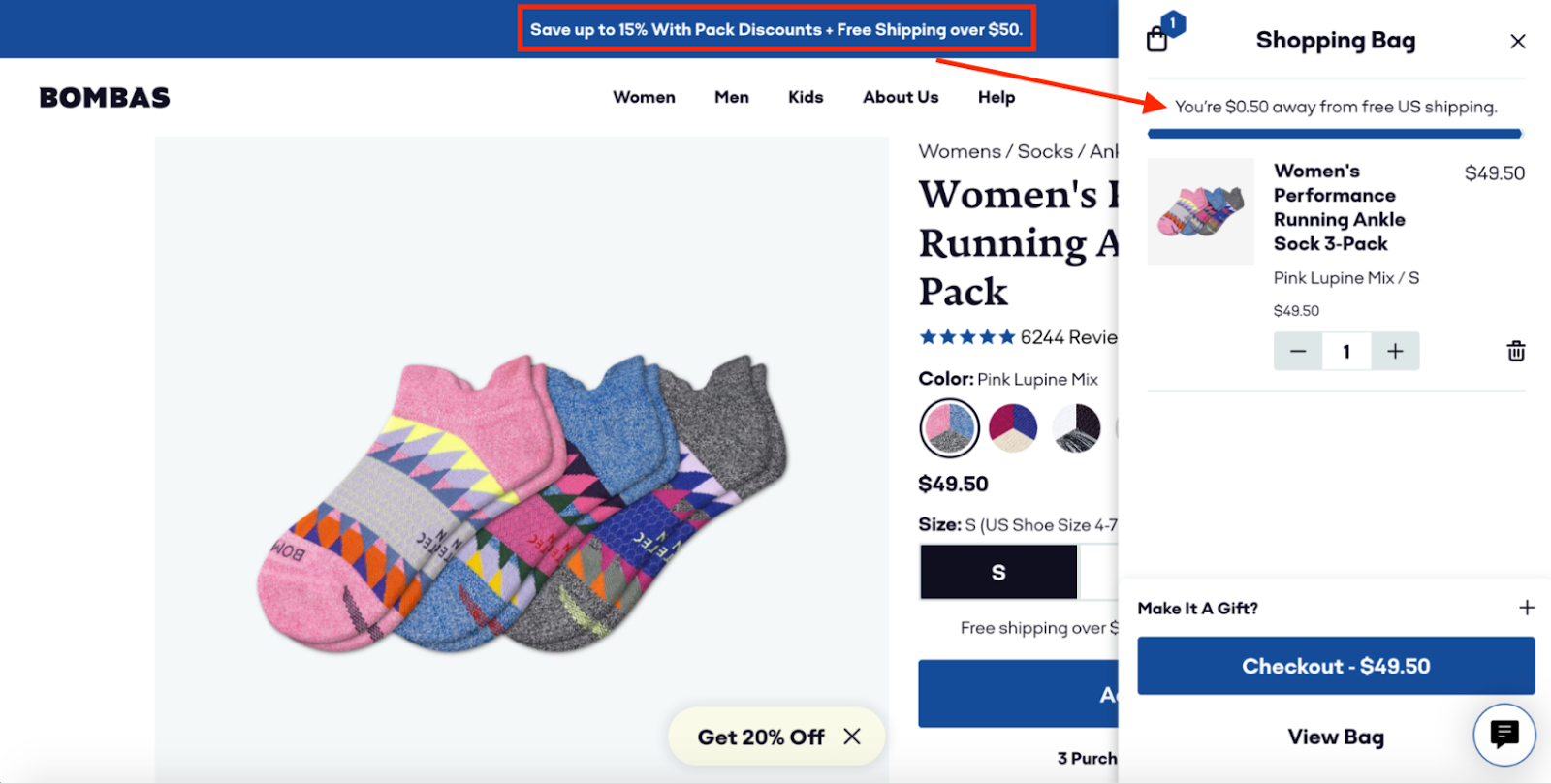Open the Men menu
This screenshot has width=1551, height=784.
click(x=732, y=97)
